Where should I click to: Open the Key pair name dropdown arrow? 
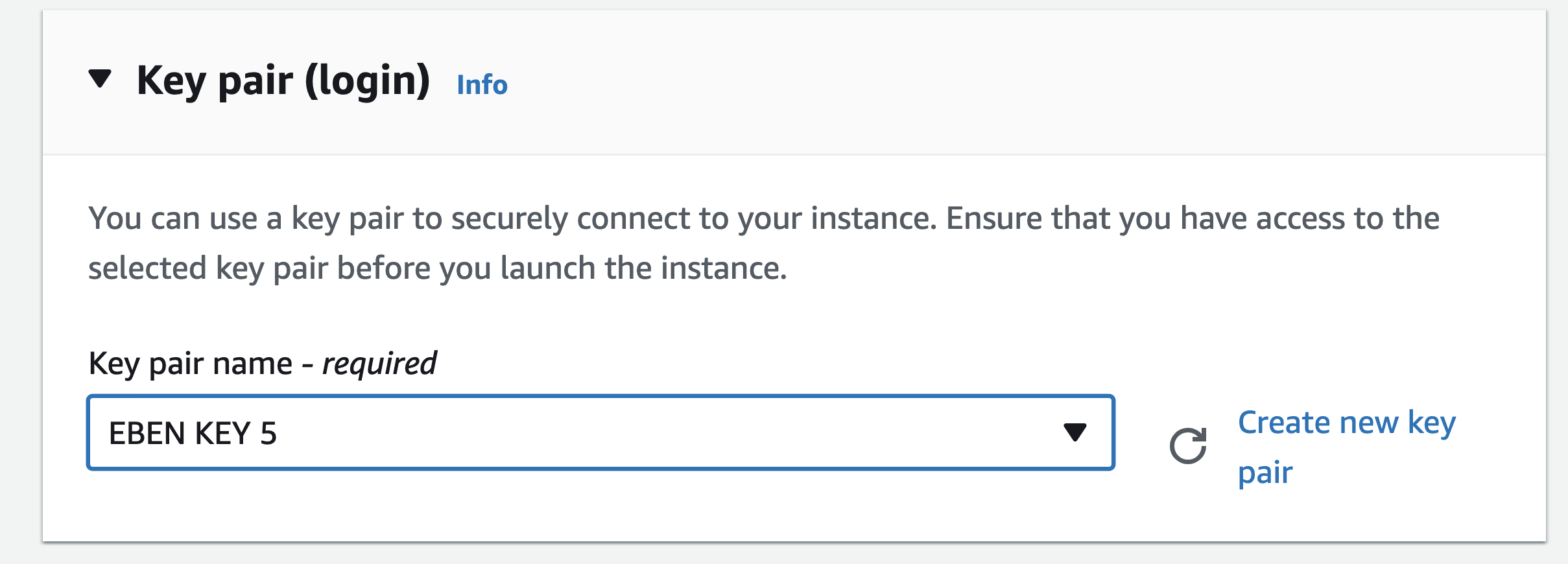1075,432
